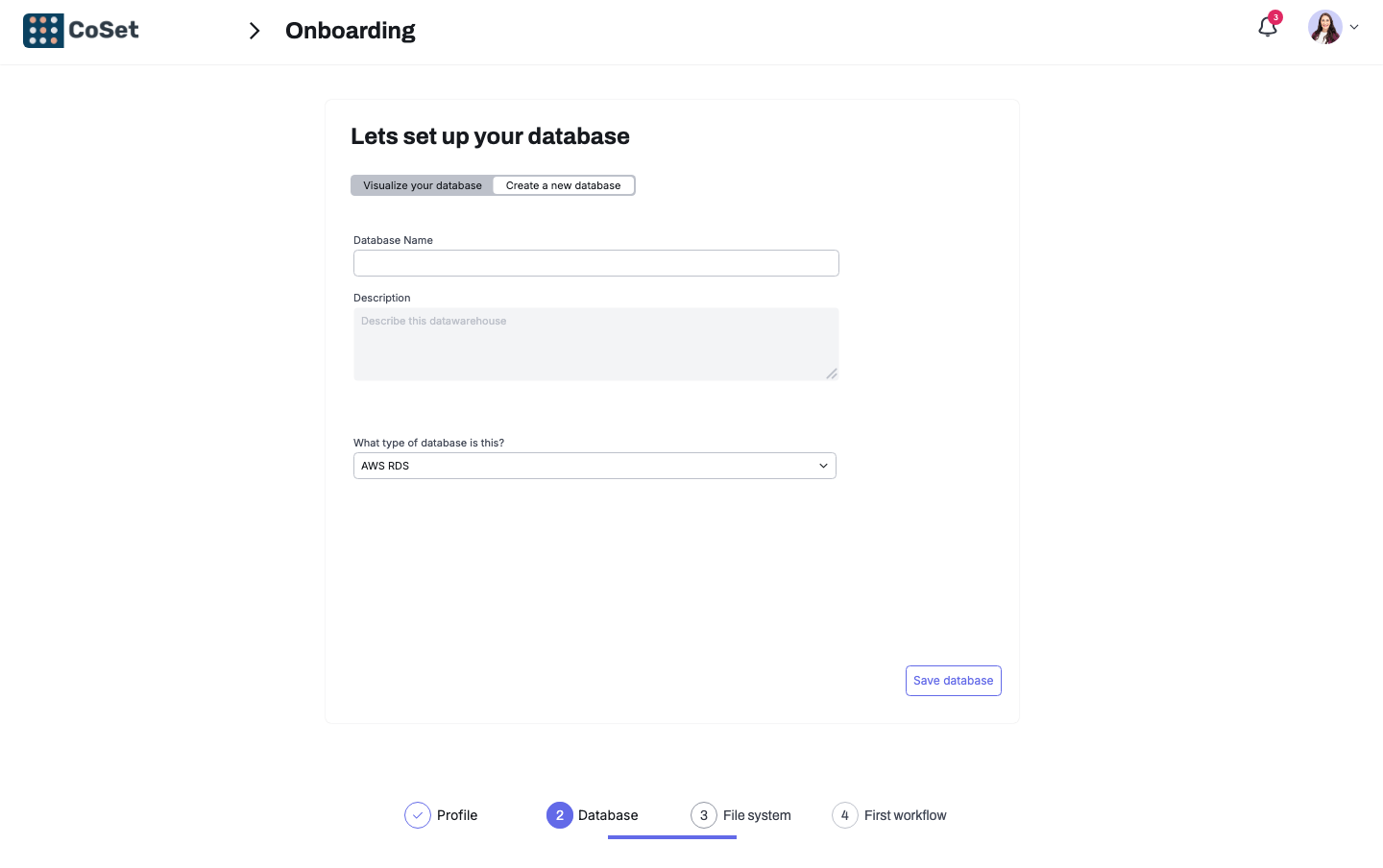
Task: Grab the description resize handle
Action: coord(832,374)
